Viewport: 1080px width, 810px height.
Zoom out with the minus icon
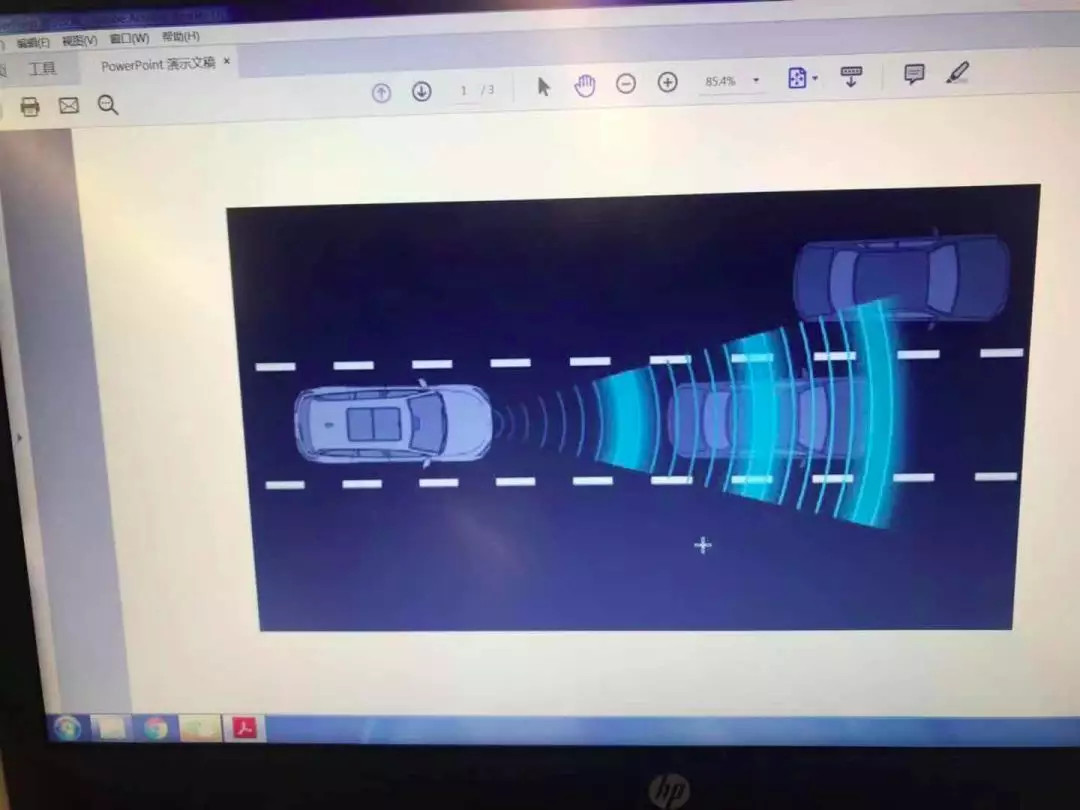click(625, 84)
